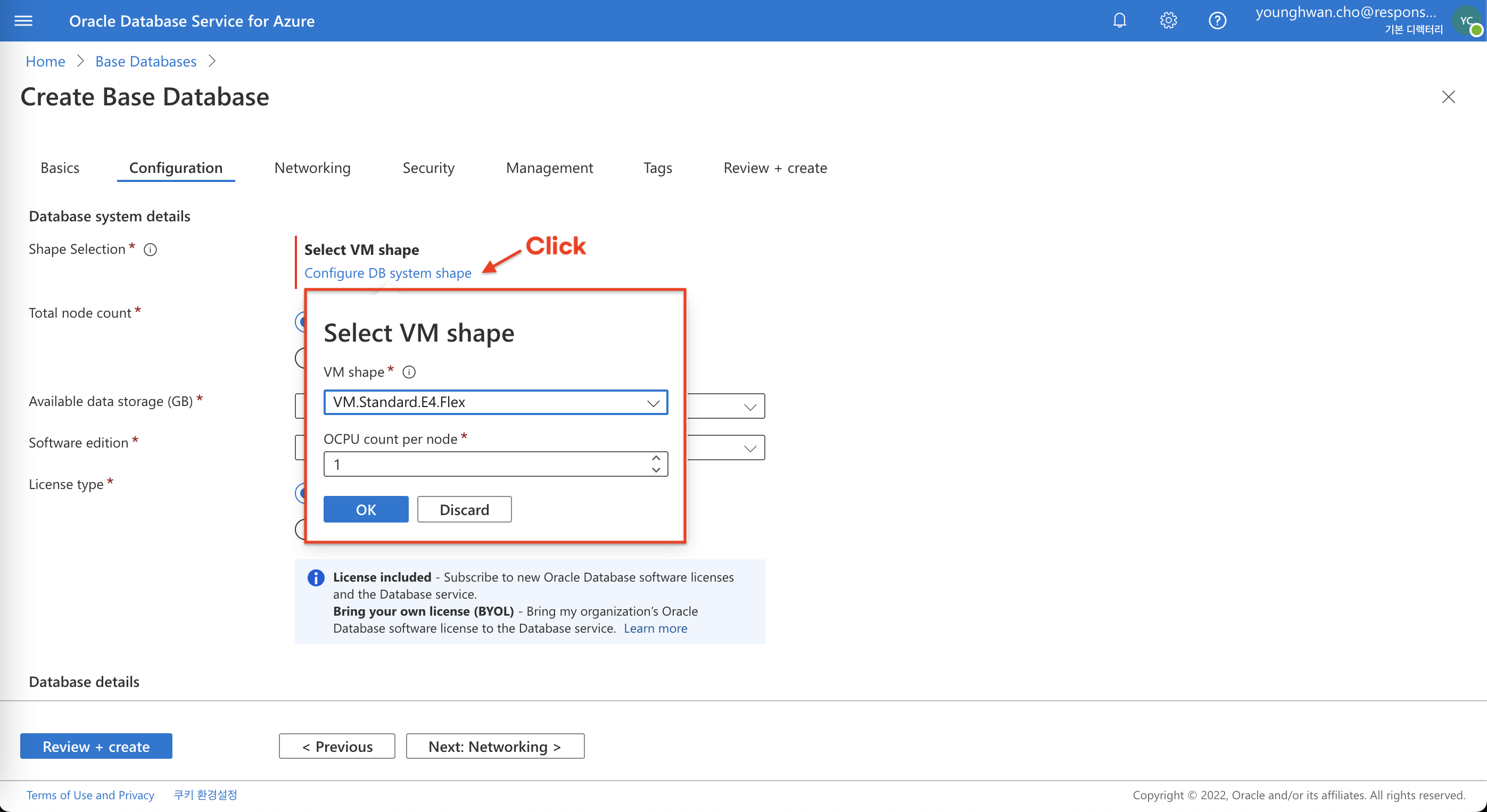
Task: Open the hamburger navigation menu
Action: [23, 21]
